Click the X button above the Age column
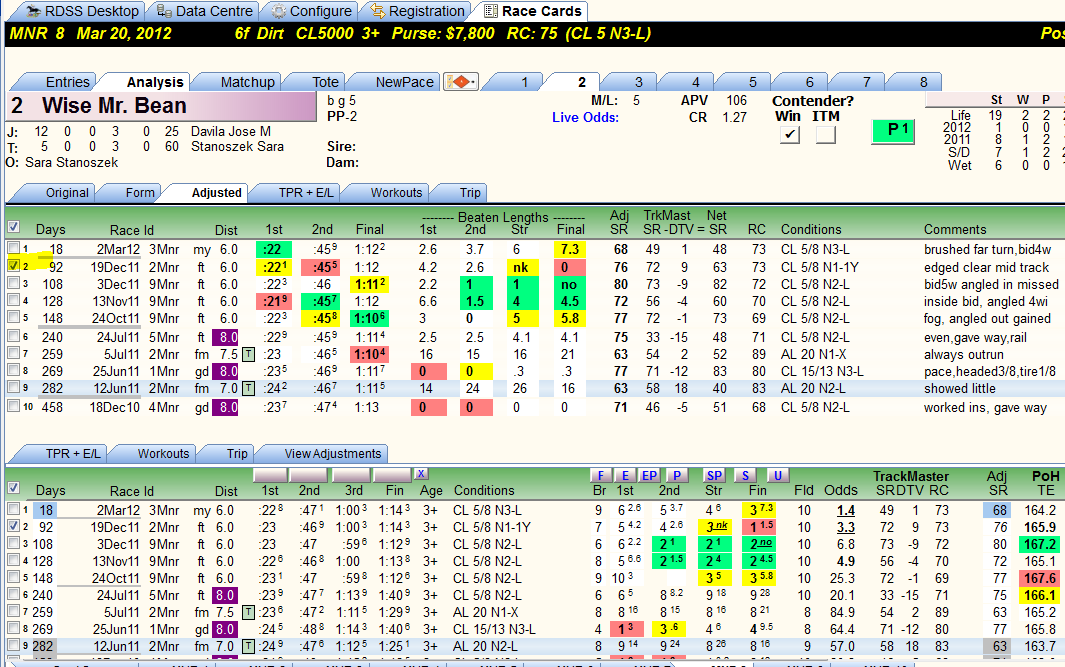The width and height of the screenshot is (1065, 667). [x=421, y=474]
